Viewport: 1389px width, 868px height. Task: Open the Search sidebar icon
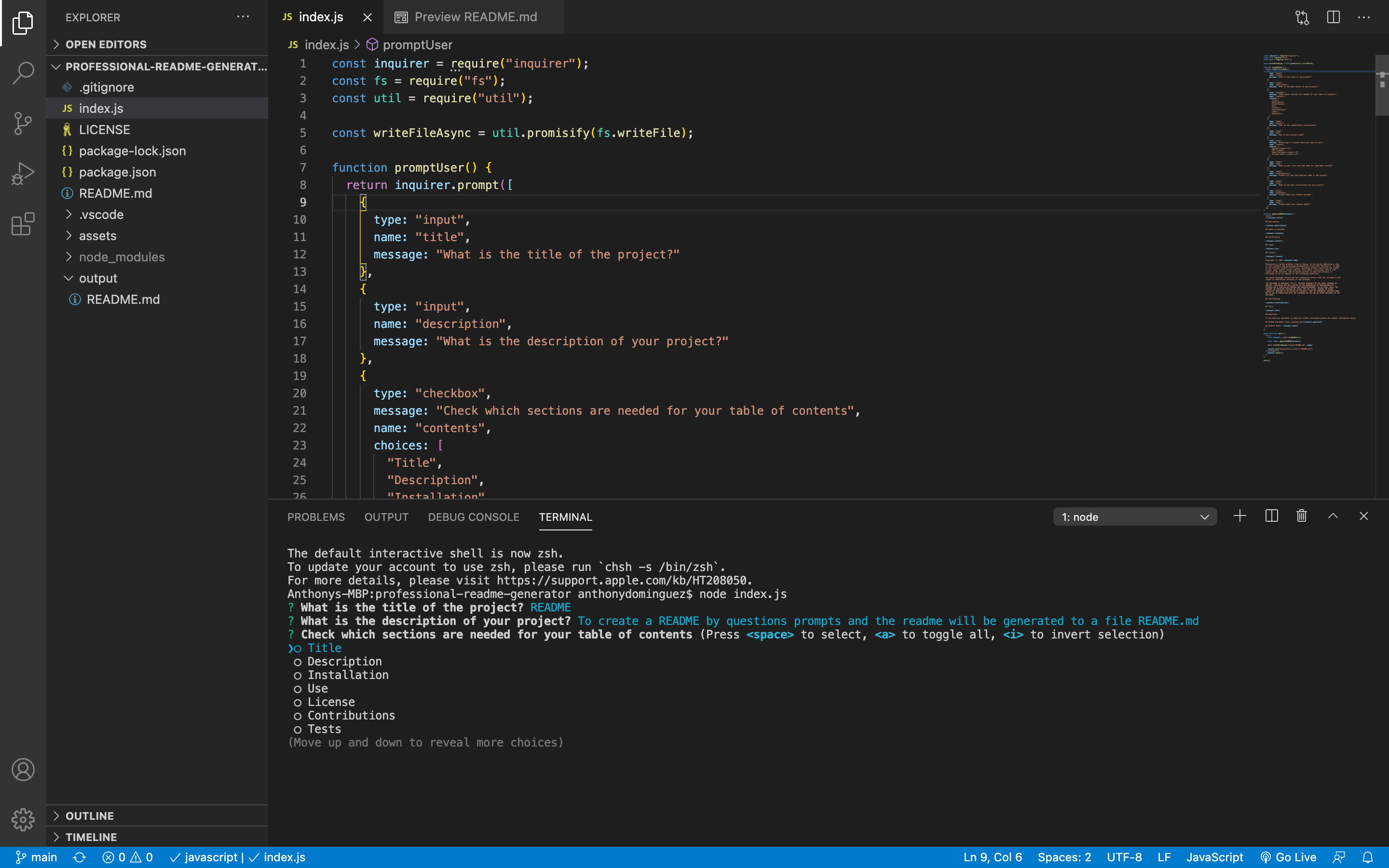pos(23,73)
